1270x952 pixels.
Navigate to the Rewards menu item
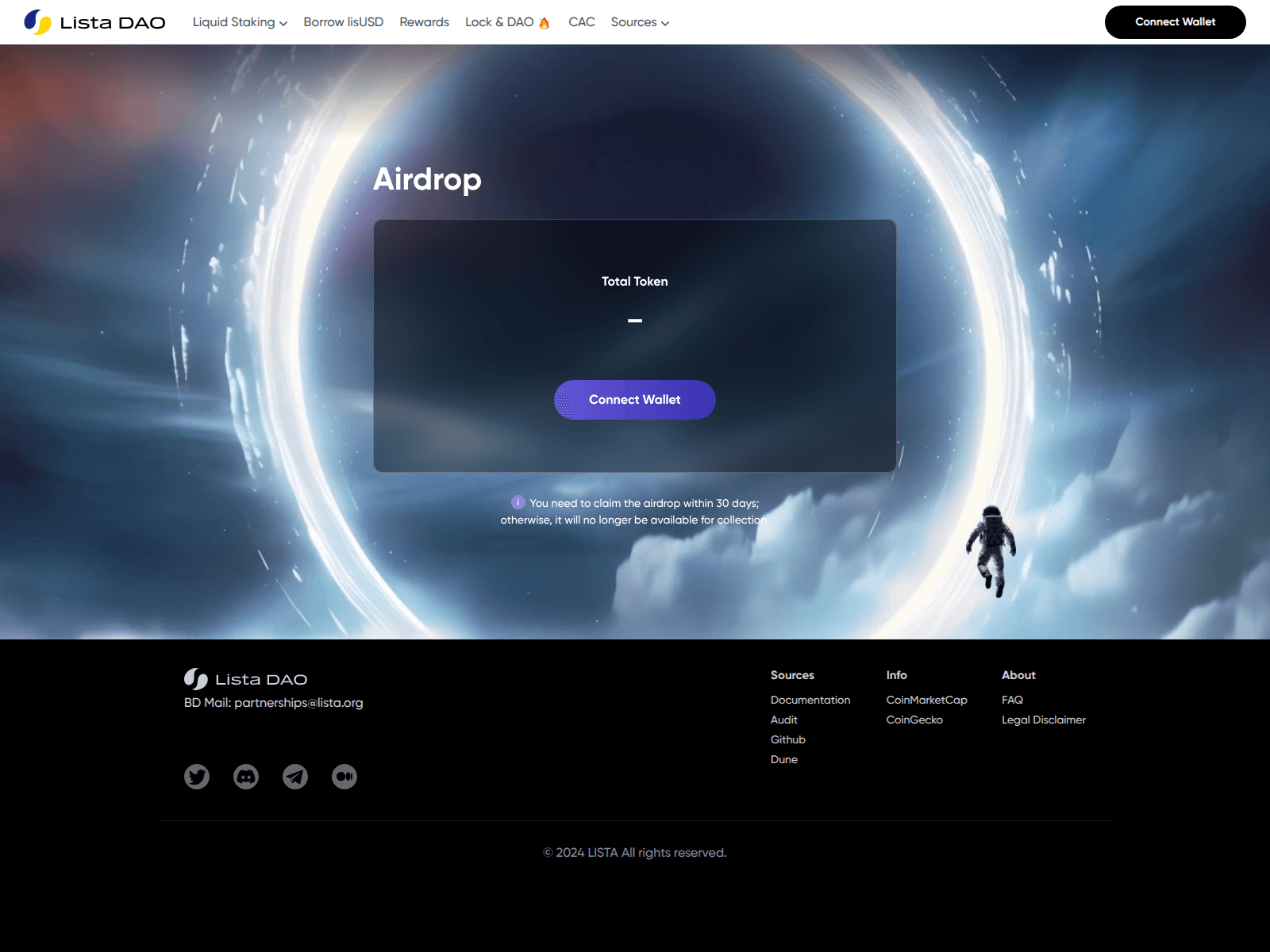(424, 22)
